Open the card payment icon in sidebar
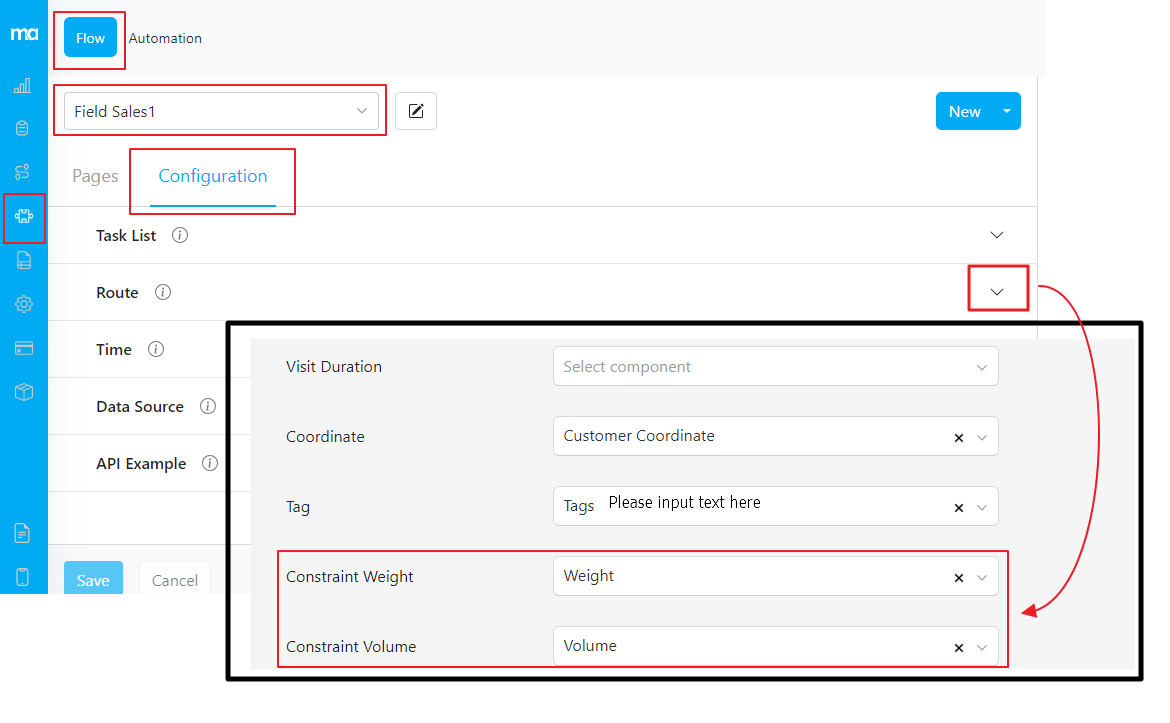 coord(22,347)
